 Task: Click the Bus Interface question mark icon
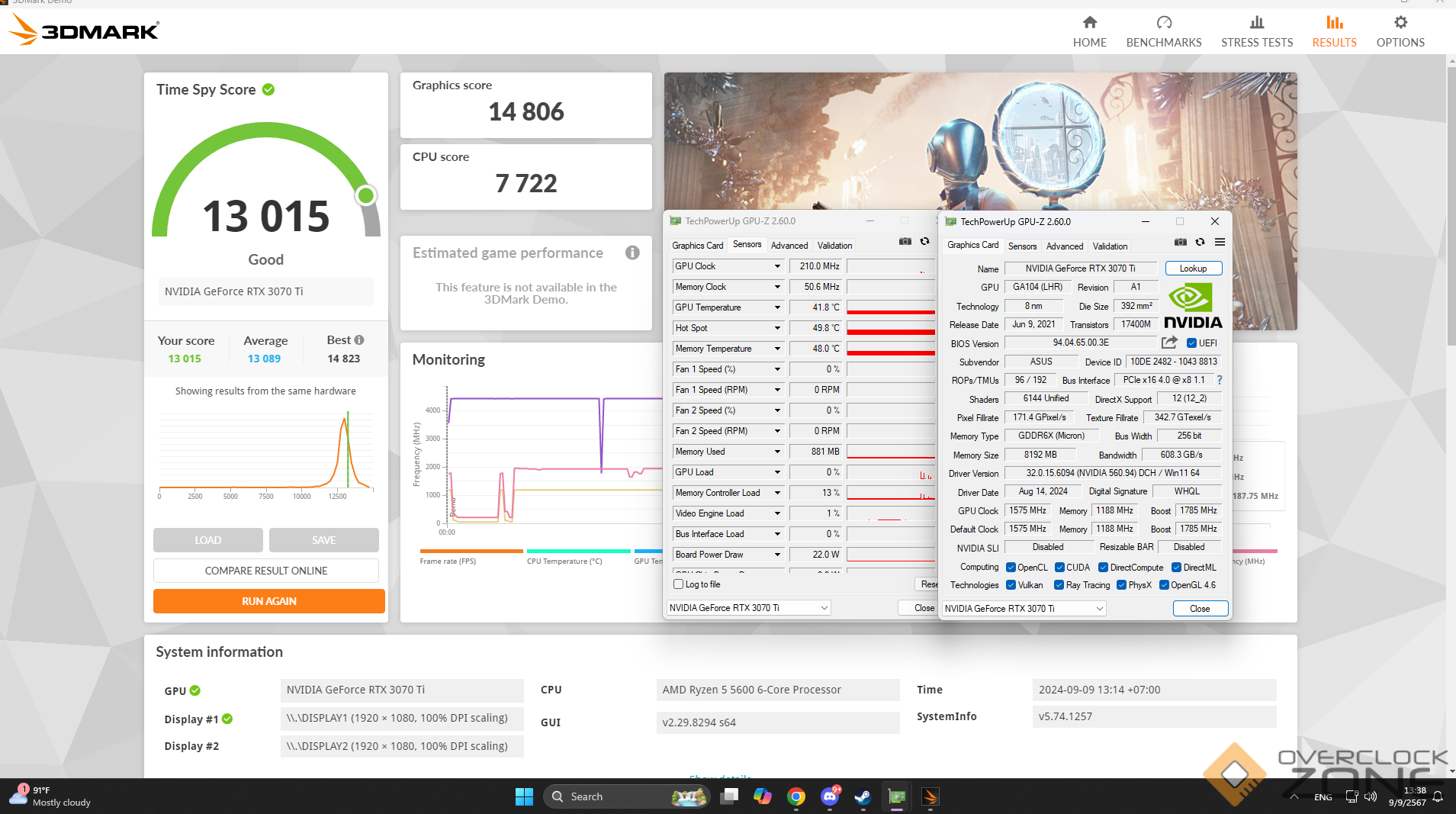(1219, 380)
